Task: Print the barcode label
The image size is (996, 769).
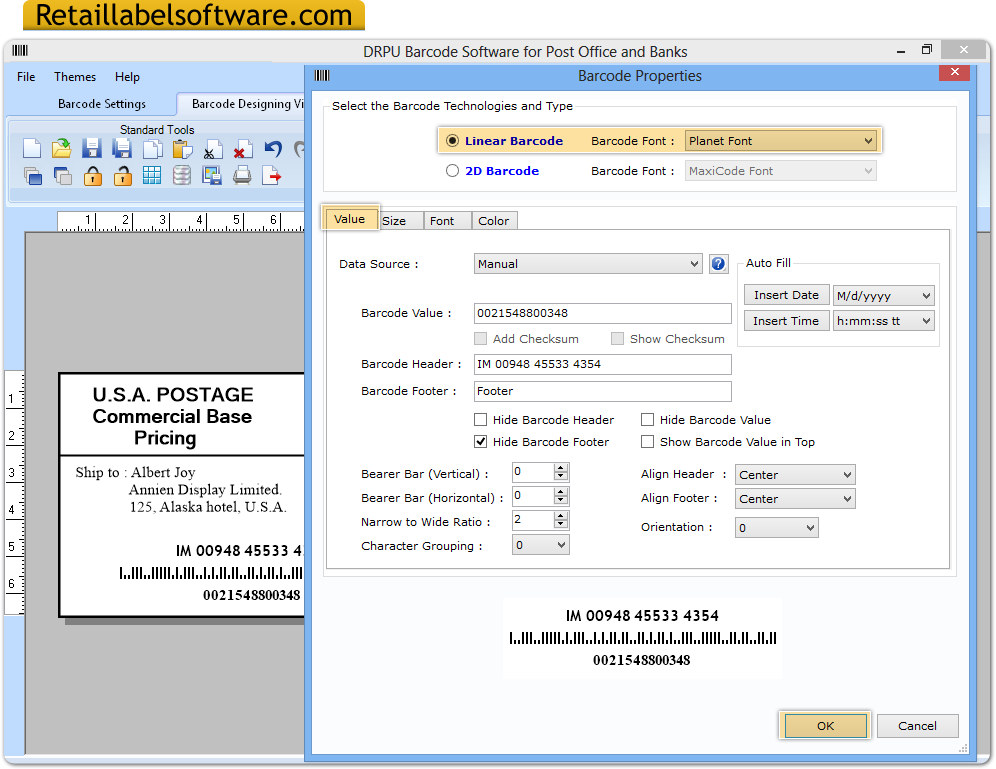Action: click(x=242, y=175)
